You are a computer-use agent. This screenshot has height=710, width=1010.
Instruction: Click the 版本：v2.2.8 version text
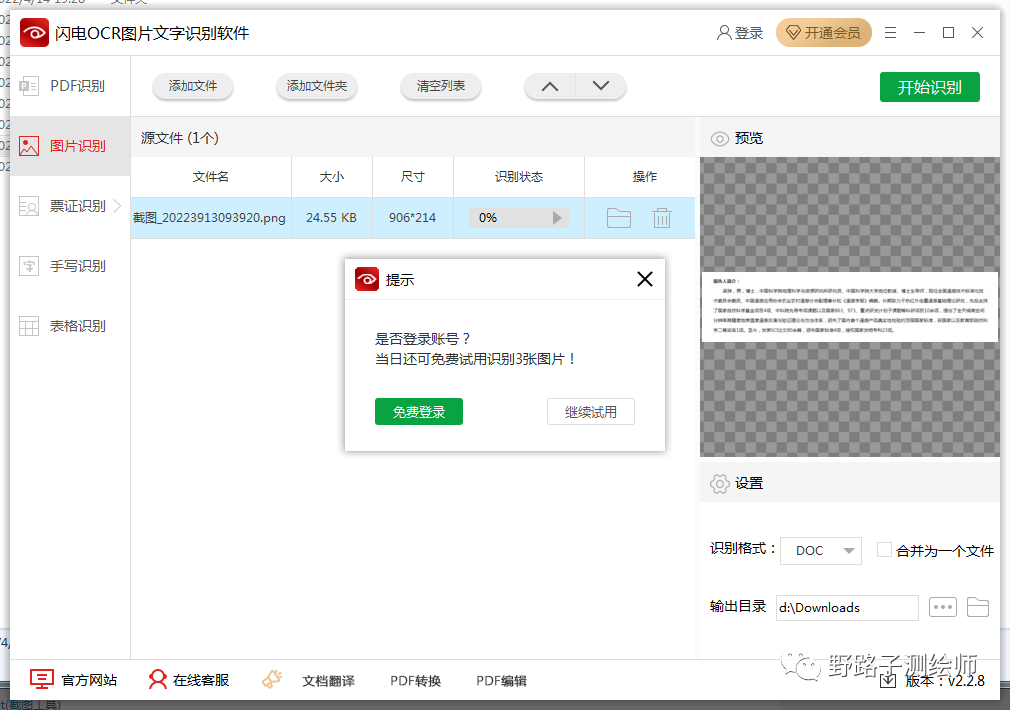[945, 681]
